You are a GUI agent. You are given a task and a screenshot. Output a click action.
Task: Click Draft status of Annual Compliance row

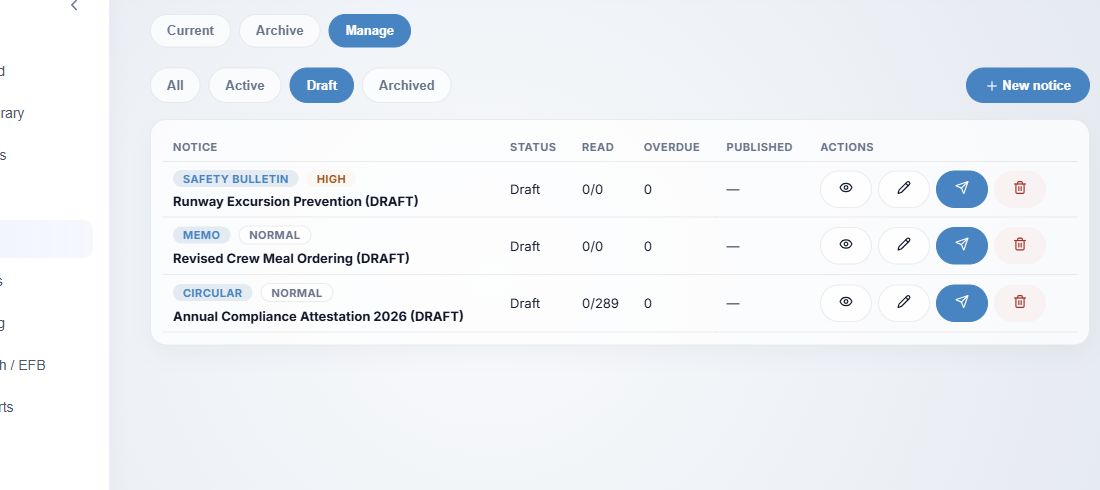tap(525, 303)
